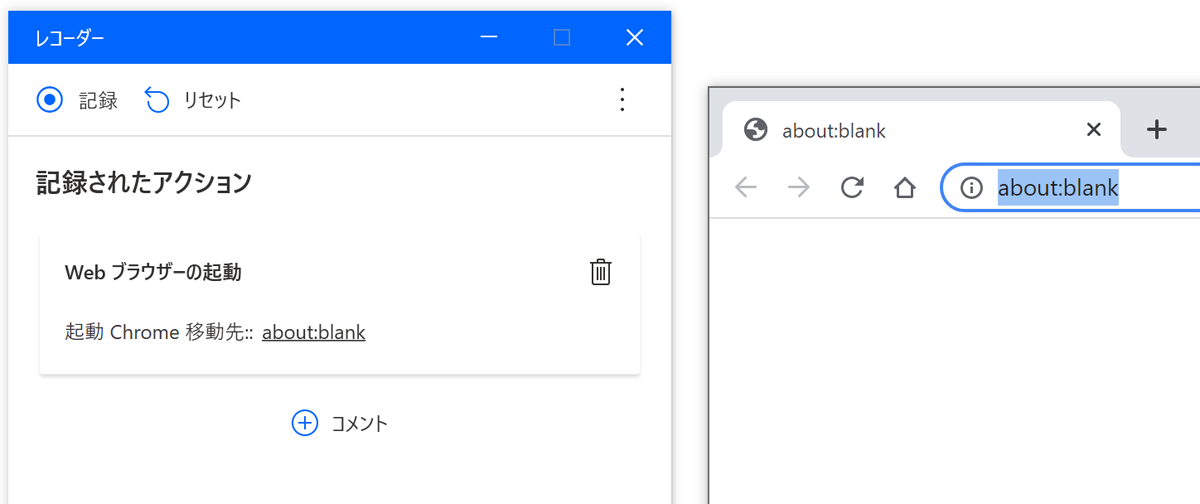Go to the Chrome home page icon
This screenshot has width=1200, height=504.
click(905, 188)
